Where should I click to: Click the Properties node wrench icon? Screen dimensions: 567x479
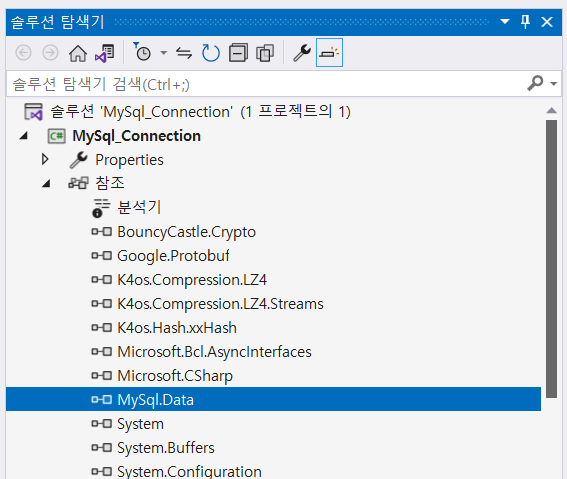tap(78, 160)
